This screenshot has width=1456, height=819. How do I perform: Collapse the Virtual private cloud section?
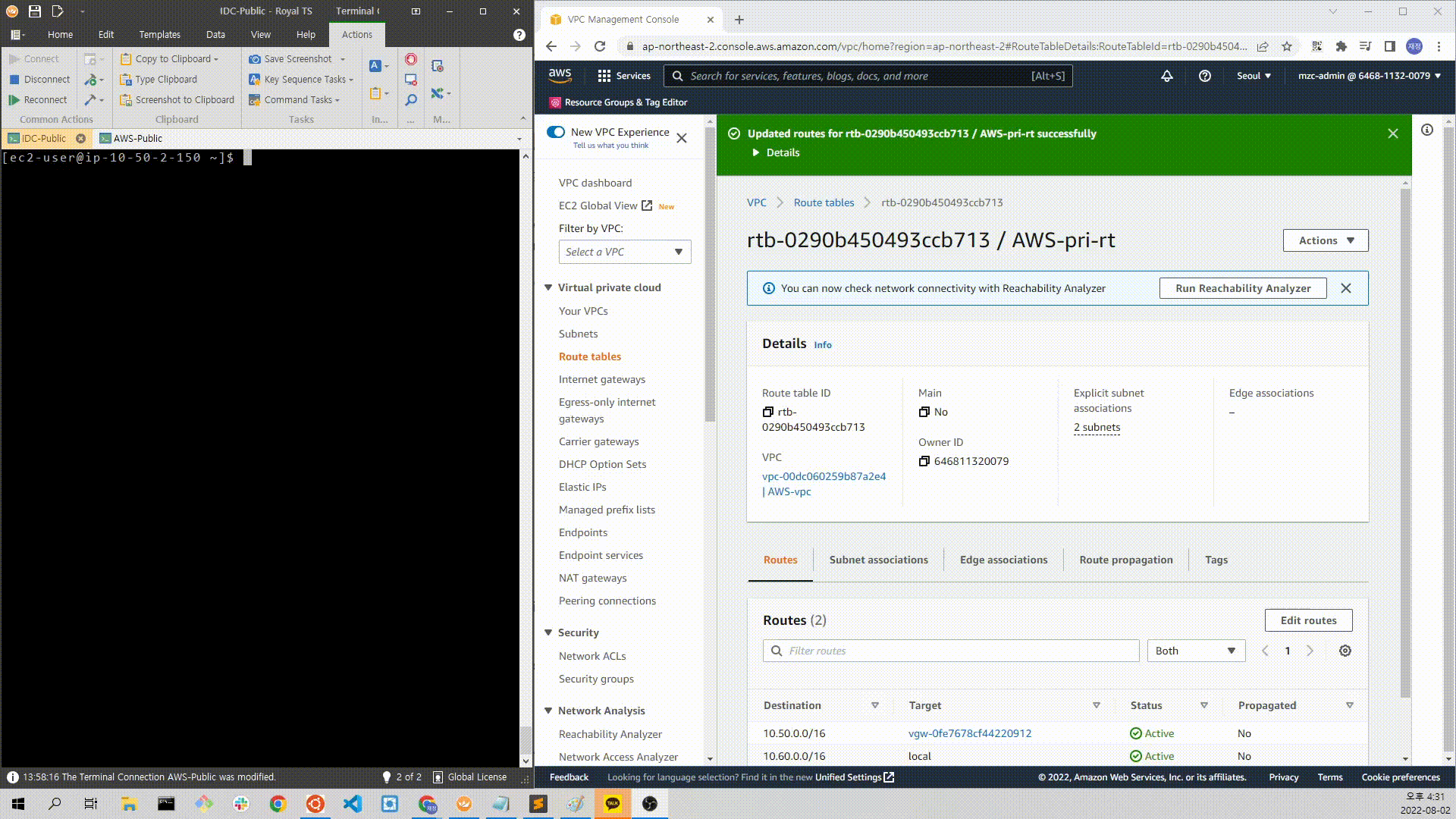coord(548,287)
